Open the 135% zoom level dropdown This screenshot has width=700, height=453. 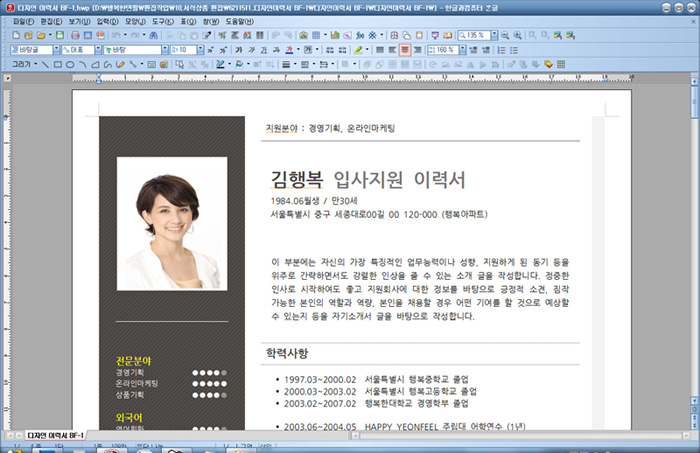tap(494, 35)
